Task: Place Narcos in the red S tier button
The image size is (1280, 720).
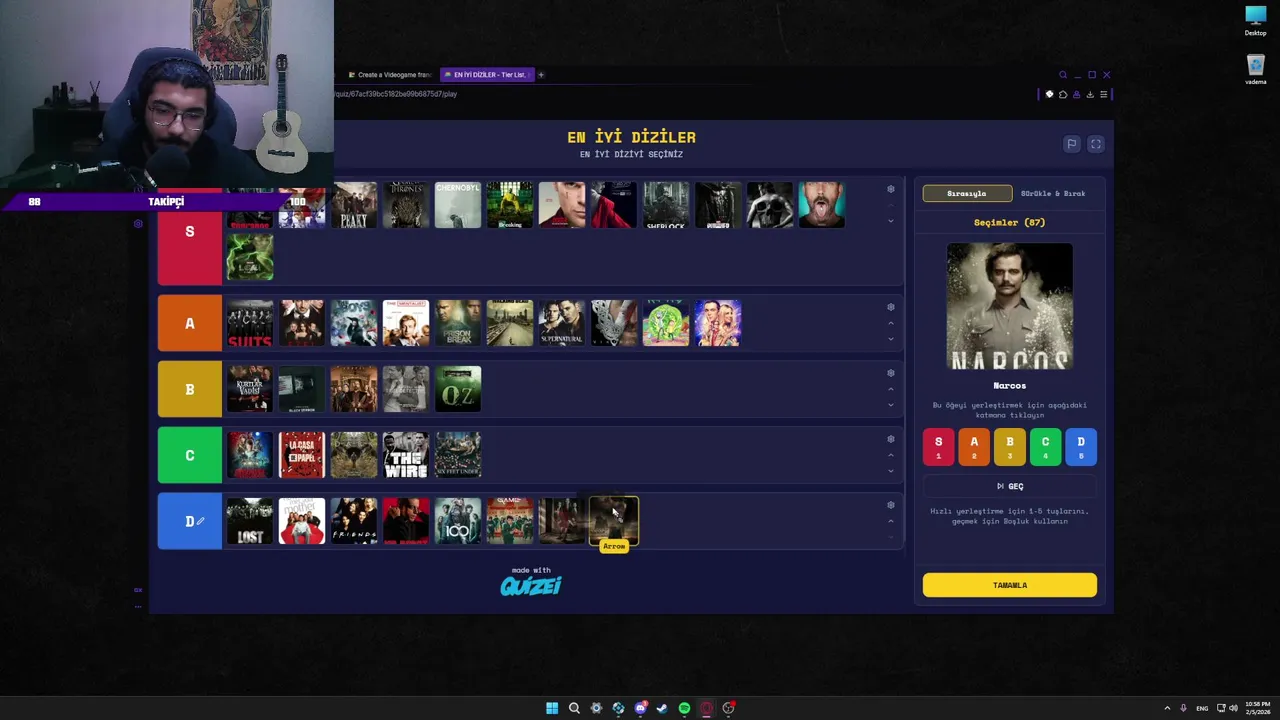Action: click(x=938, y=446)
